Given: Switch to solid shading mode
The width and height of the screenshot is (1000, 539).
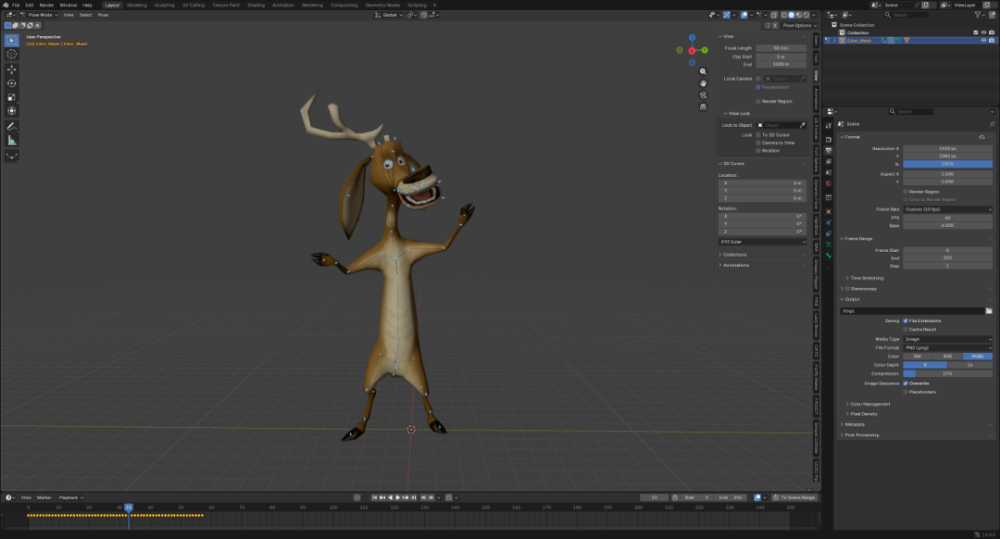Looking at the screenshot, I should 791,15.
